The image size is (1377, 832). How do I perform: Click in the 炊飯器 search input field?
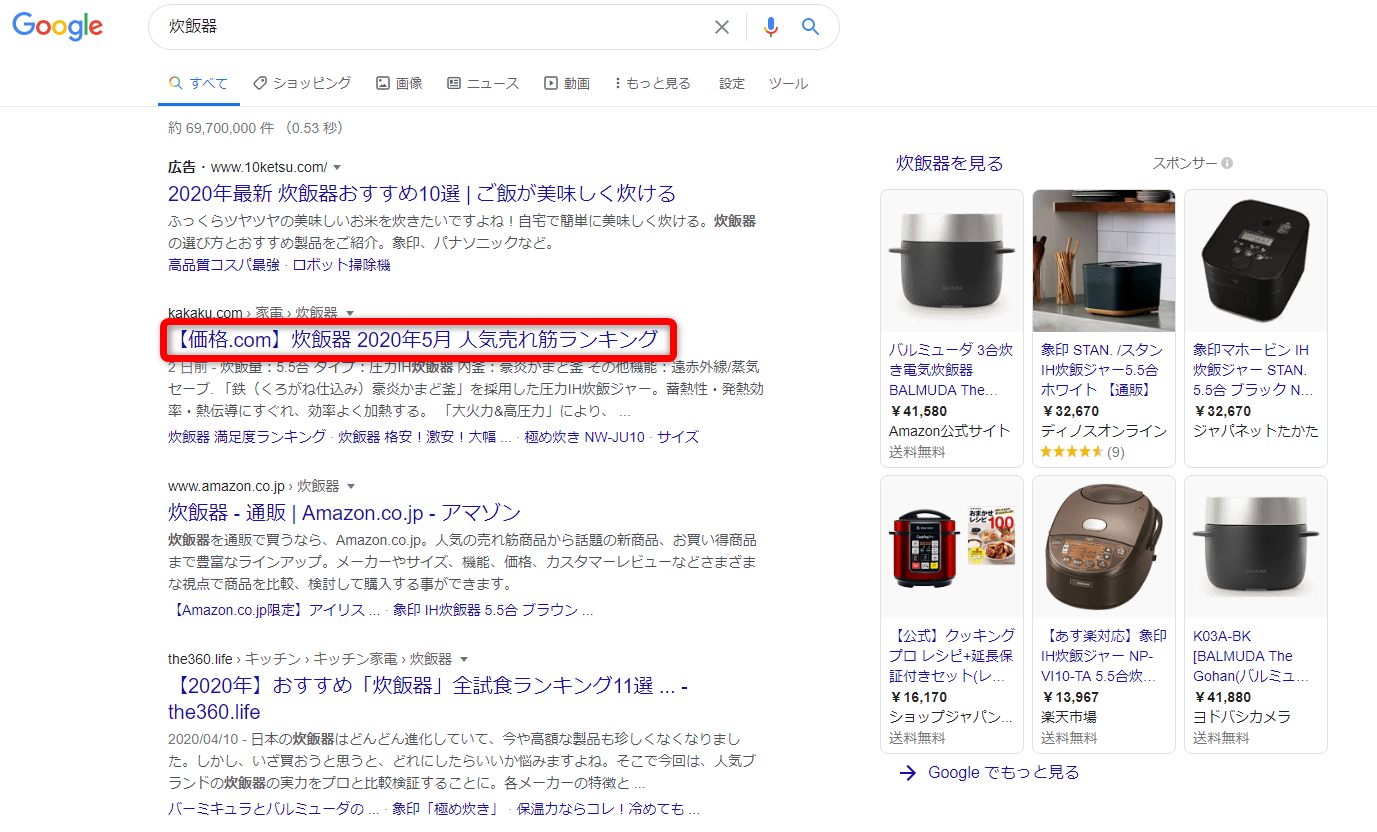(x=430, y=27)
